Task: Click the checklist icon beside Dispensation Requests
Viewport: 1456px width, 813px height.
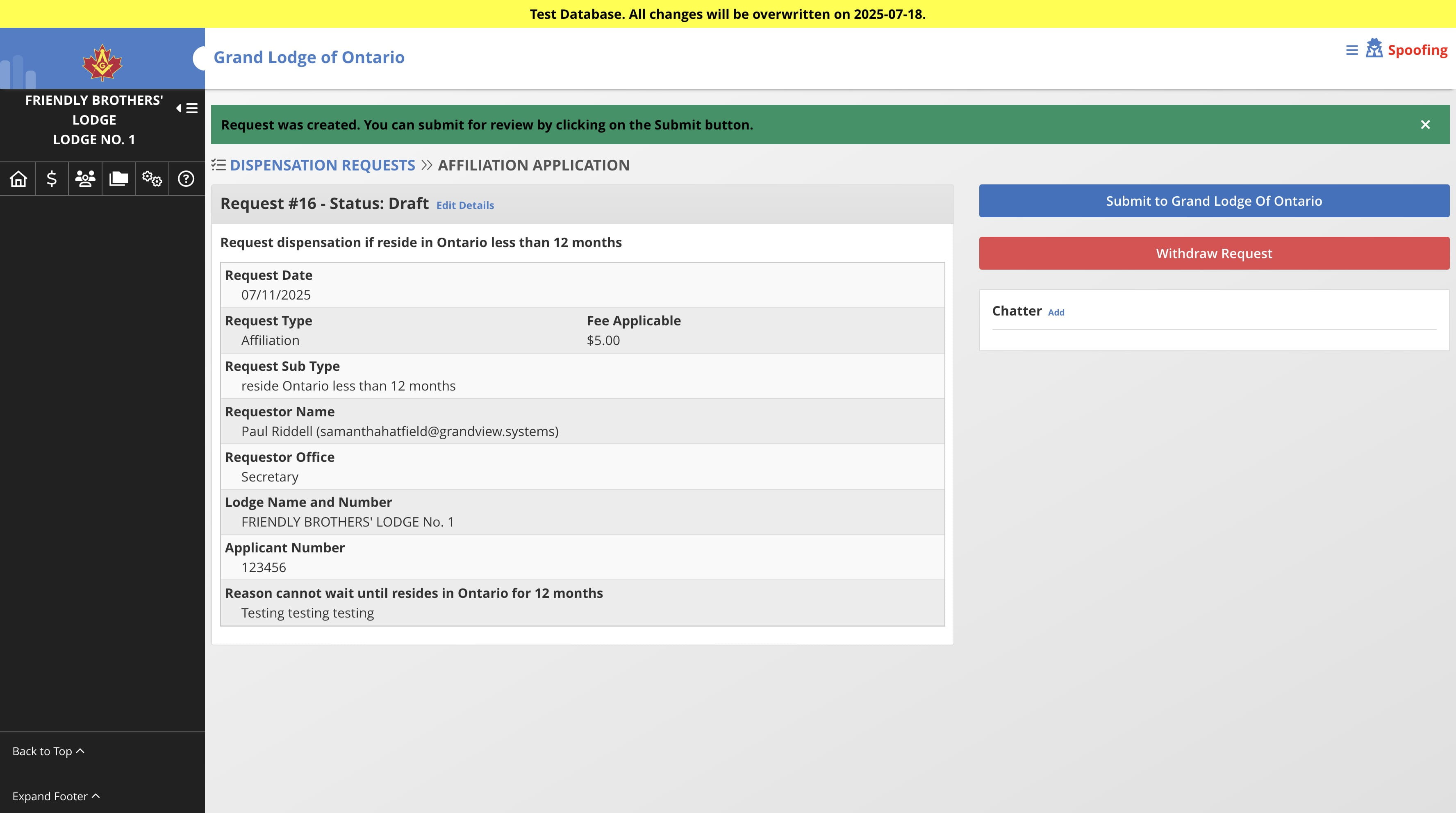Action: [218, 165]
